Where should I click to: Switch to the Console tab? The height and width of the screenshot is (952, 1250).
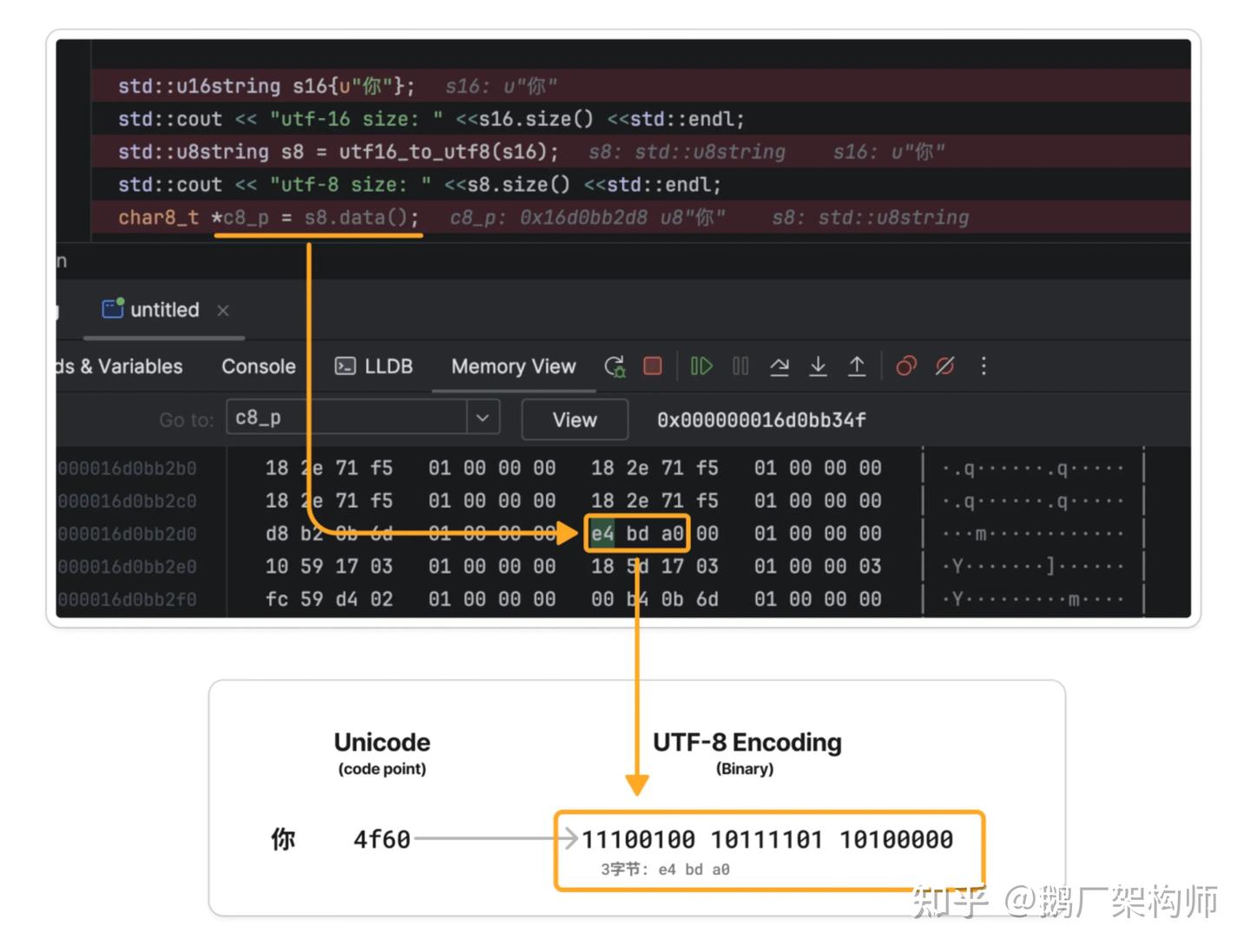tap(258, 365)
